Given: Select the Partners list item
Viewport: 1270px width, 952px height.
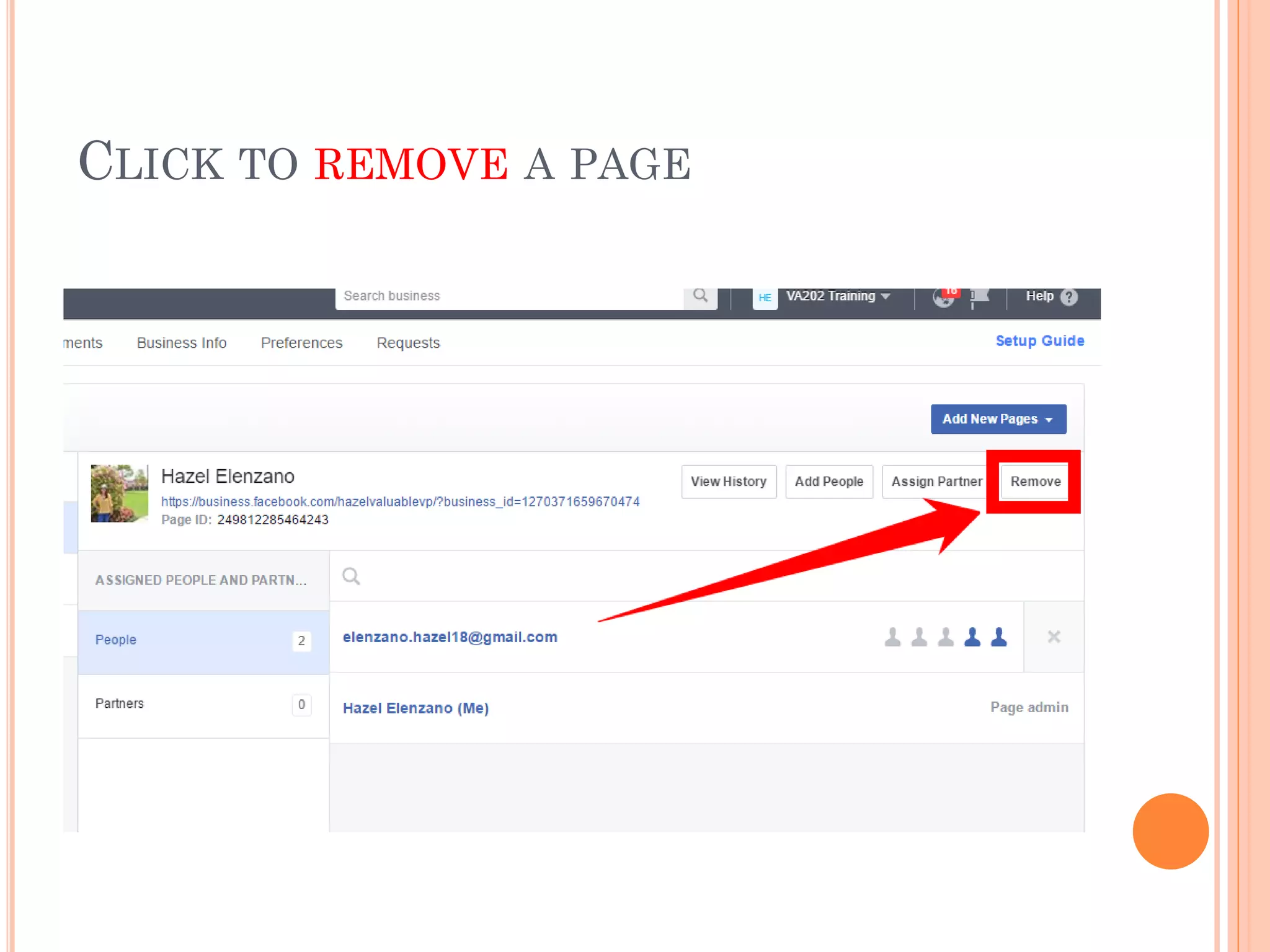Looking at the screenshot, I should click(203, 705).
